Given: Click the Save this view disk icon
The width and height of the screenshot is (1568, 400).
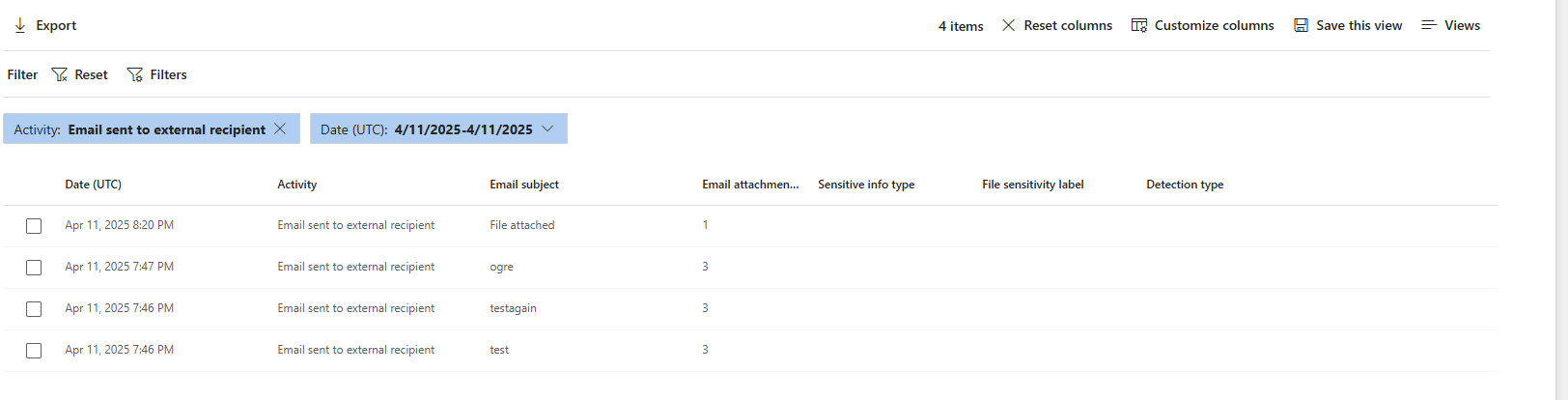Looking at the screenshot, I should pos(1301,25).
